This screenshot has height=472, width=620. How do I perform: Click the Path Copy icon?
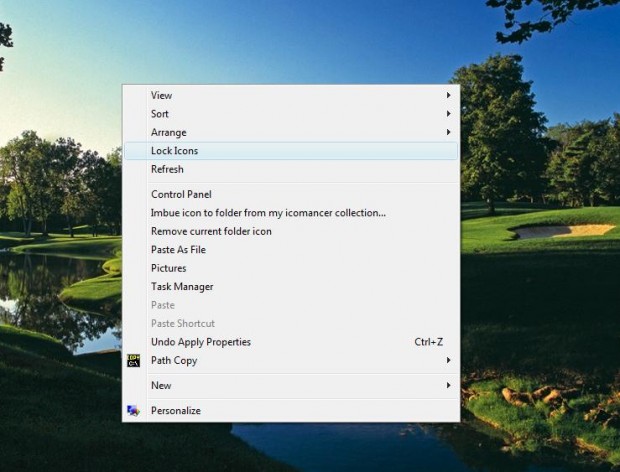click(x=134, y=360)
